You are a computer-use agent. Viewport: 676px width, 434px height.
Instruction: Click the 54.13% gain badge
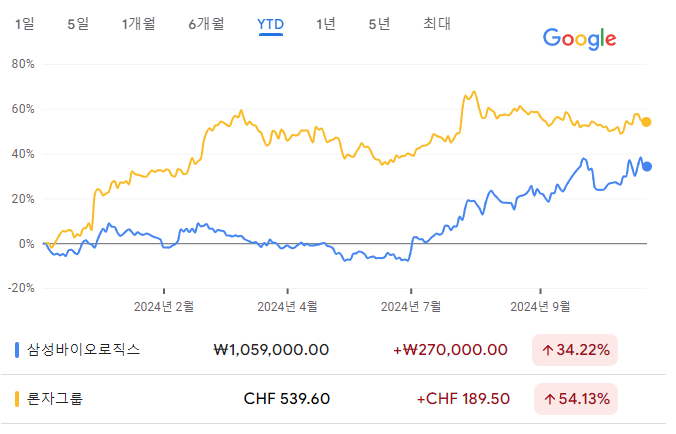576,399
